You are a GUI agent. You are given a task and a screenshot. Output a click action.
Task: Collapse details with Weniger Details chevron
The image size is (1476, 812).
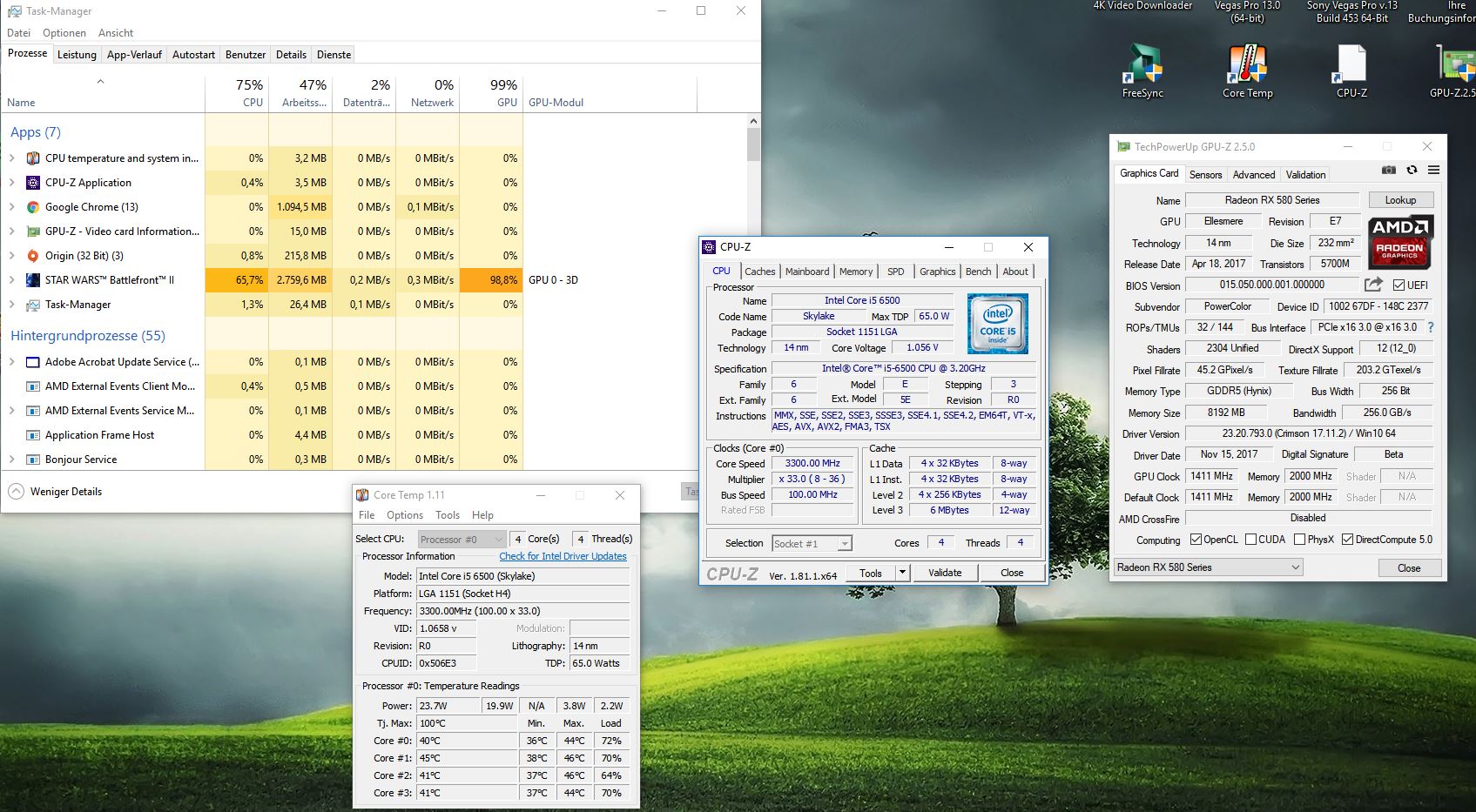point(16,492)
